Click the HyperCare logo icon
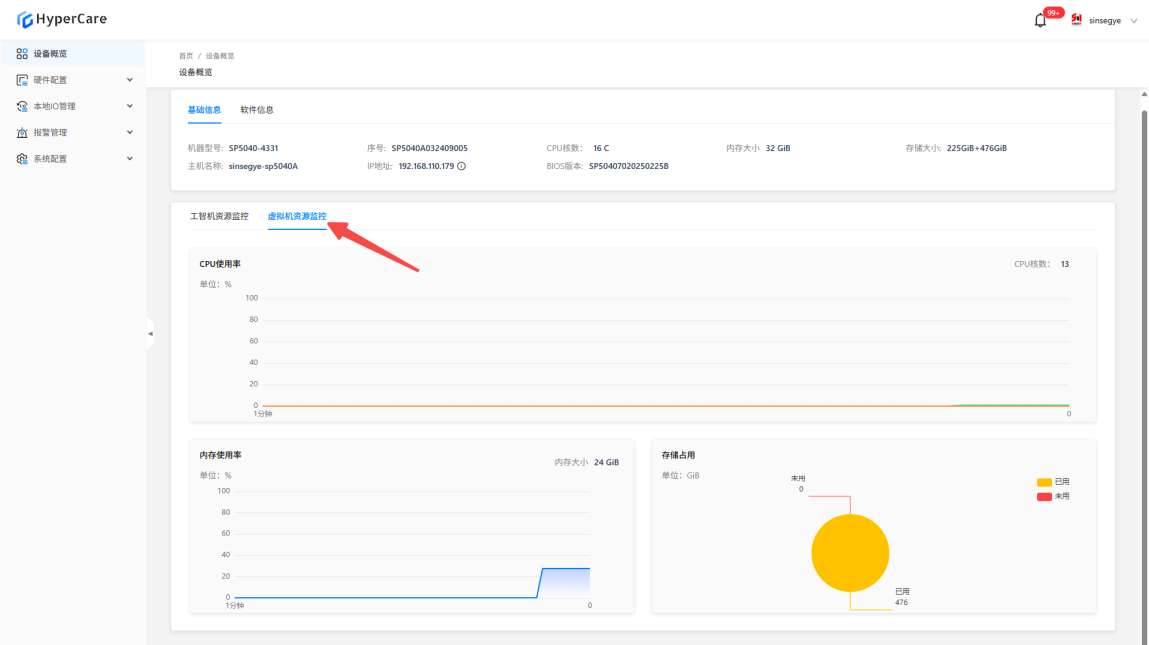 point(25,20)
